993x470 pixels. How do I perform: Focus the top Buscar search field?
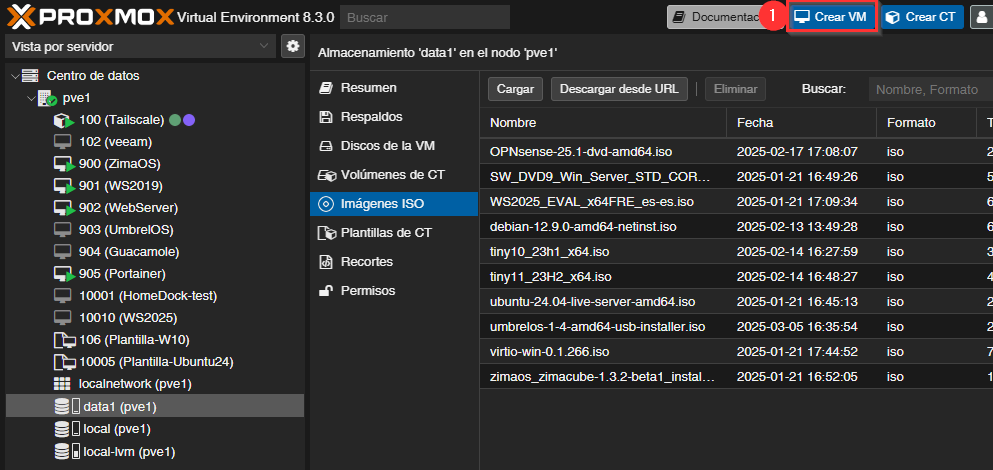pos(425,17)
